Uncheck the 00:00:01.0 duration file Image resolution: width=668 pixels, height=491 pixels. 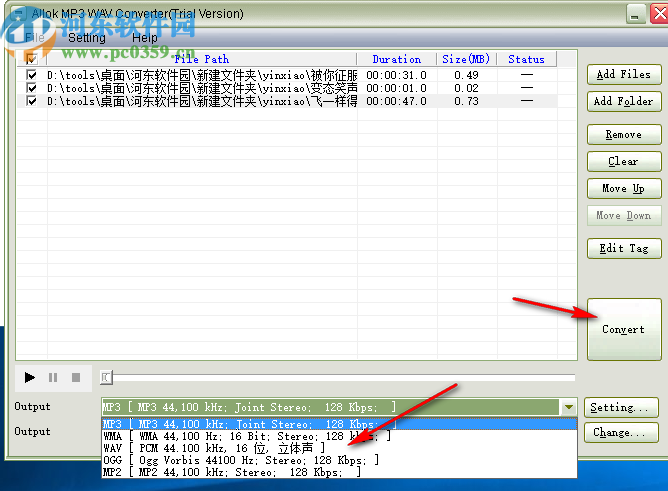[x=31, y=88]
